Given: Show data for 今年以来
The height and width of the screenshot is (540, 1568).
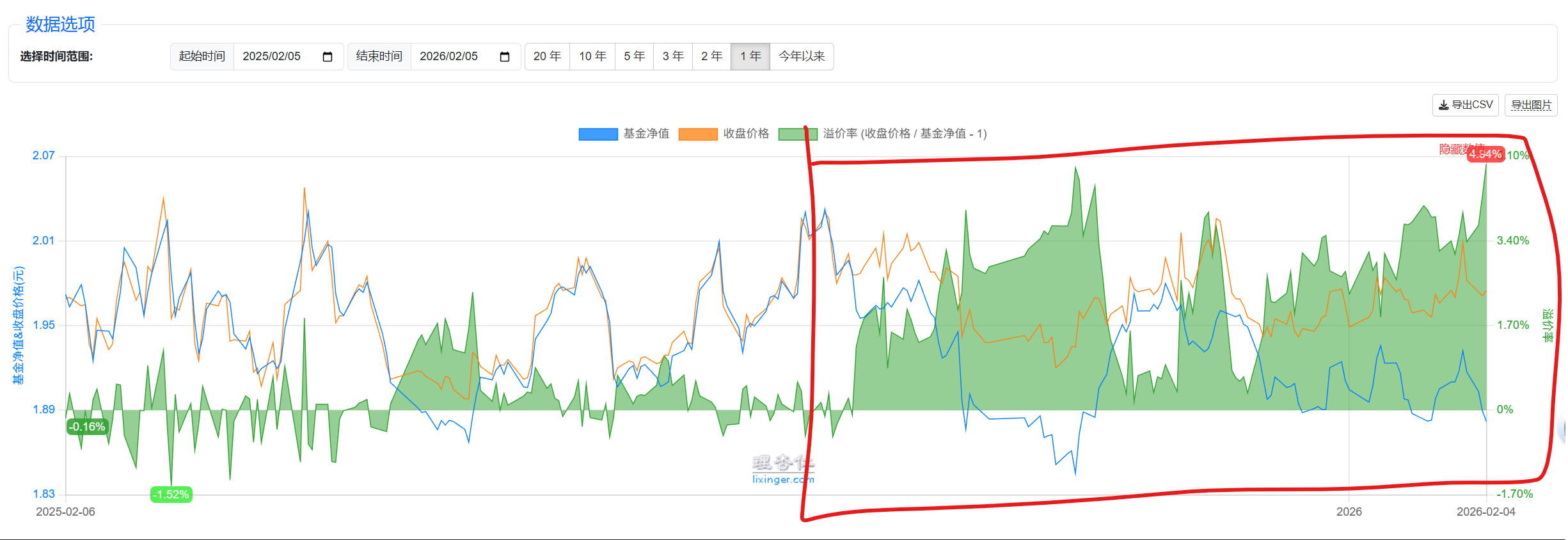Looking at the screenshot, I should click(x=802, y=56).
